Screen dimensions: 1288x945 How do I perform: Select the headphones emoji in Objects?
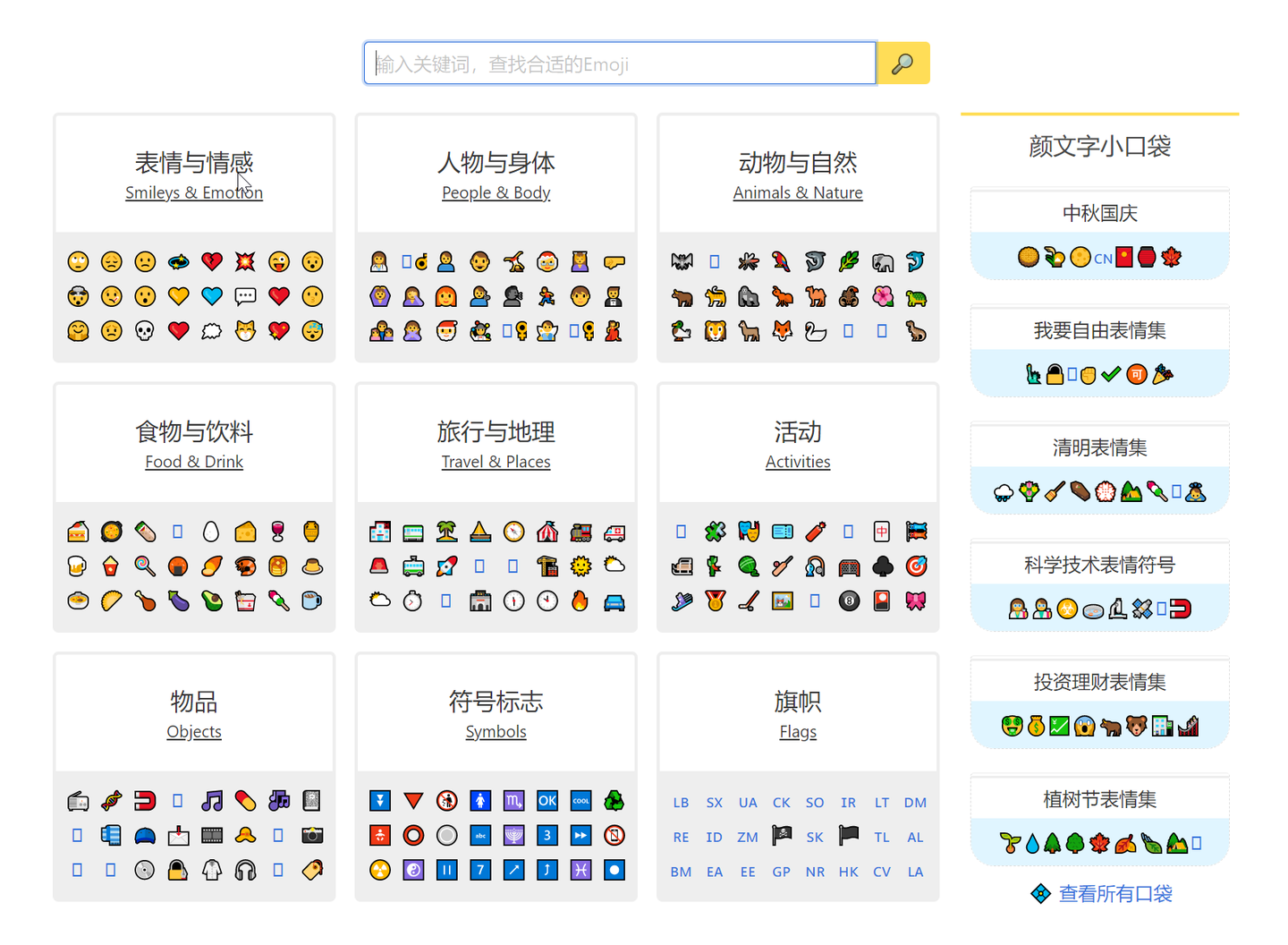[x=245, y=869]
